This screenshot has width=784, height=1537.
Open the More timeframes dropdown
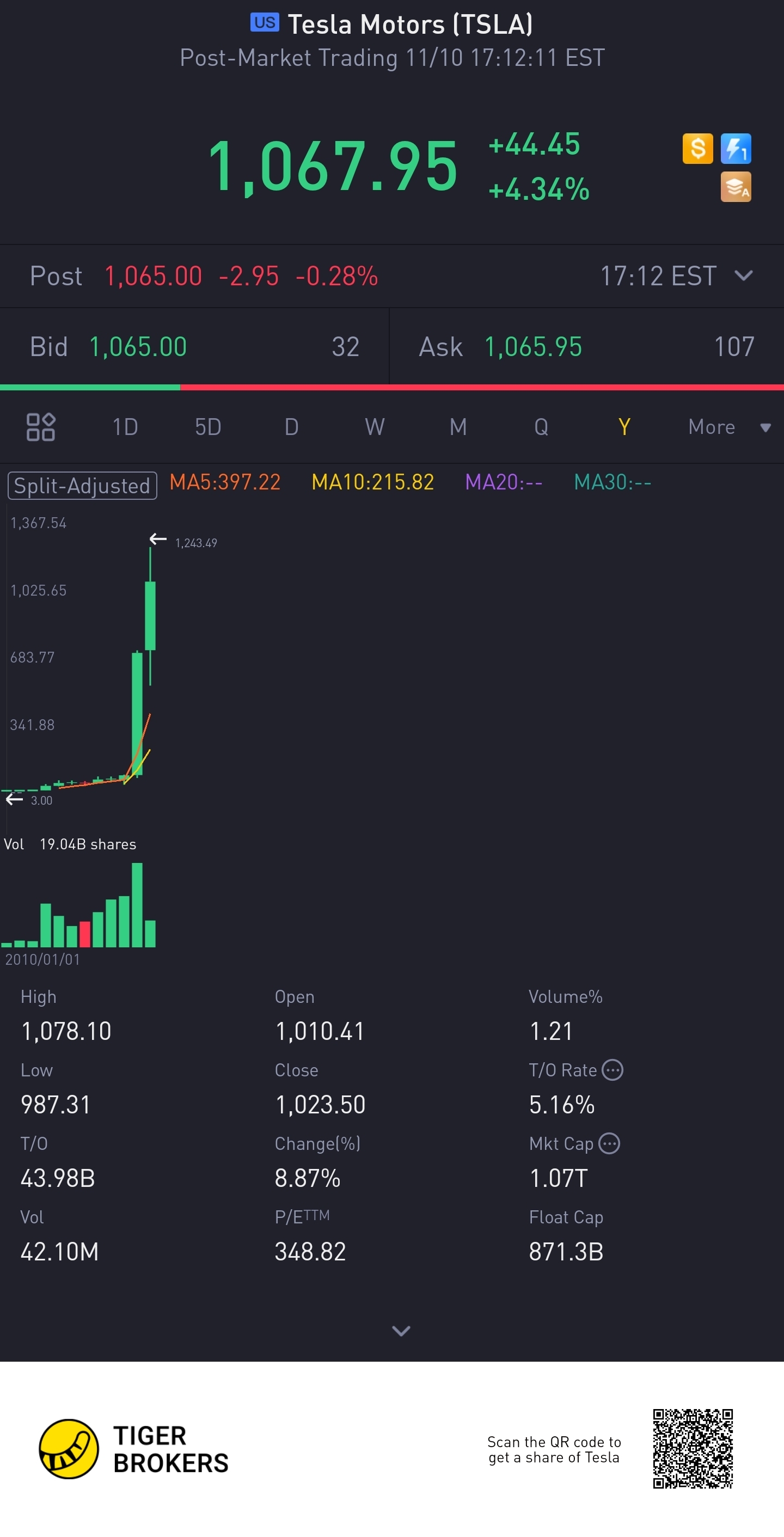[x=729, y=427]
